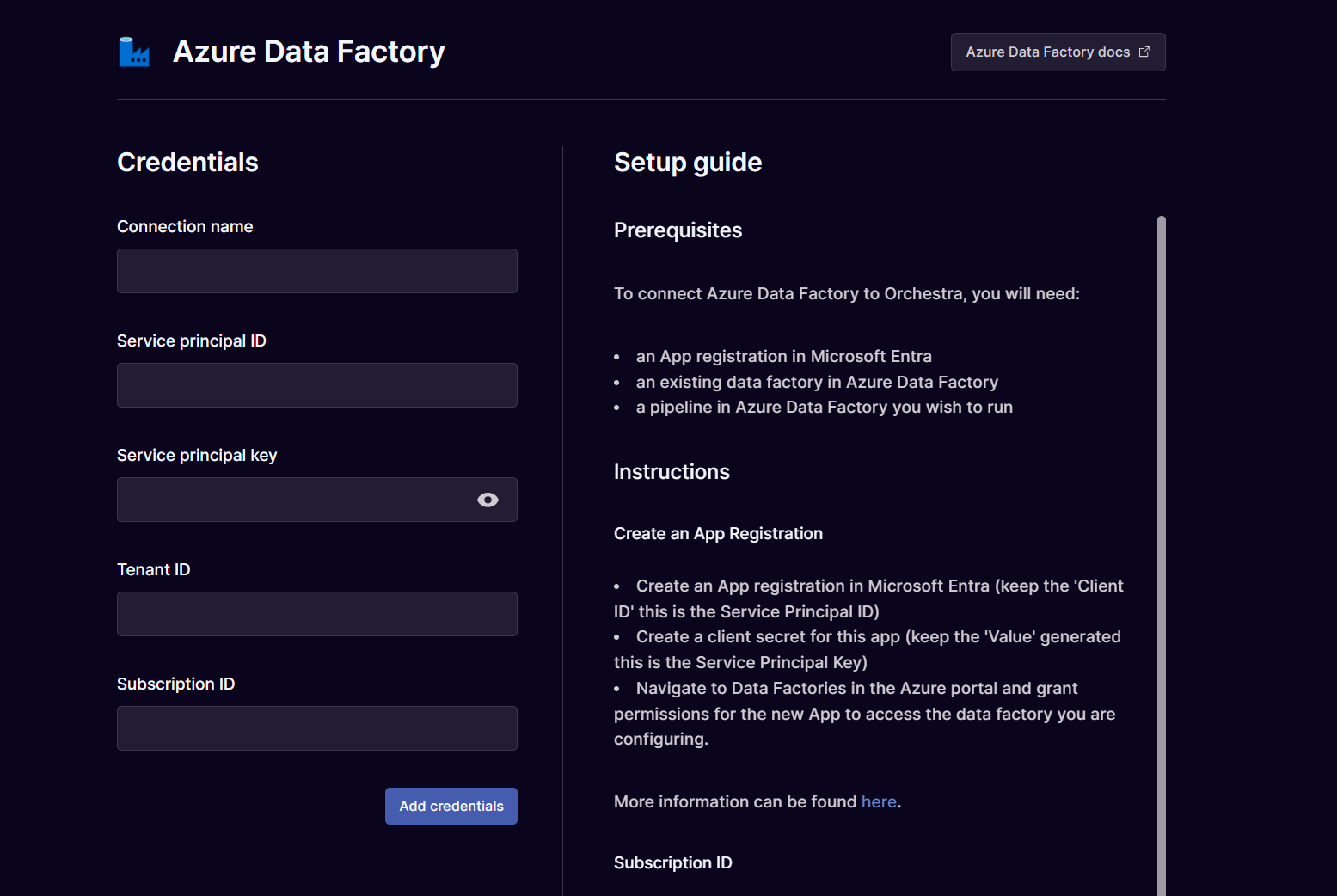Viewport: 1337px width, 896px height.
Task: Focus the Connection name input field
Action: [317, 271]
